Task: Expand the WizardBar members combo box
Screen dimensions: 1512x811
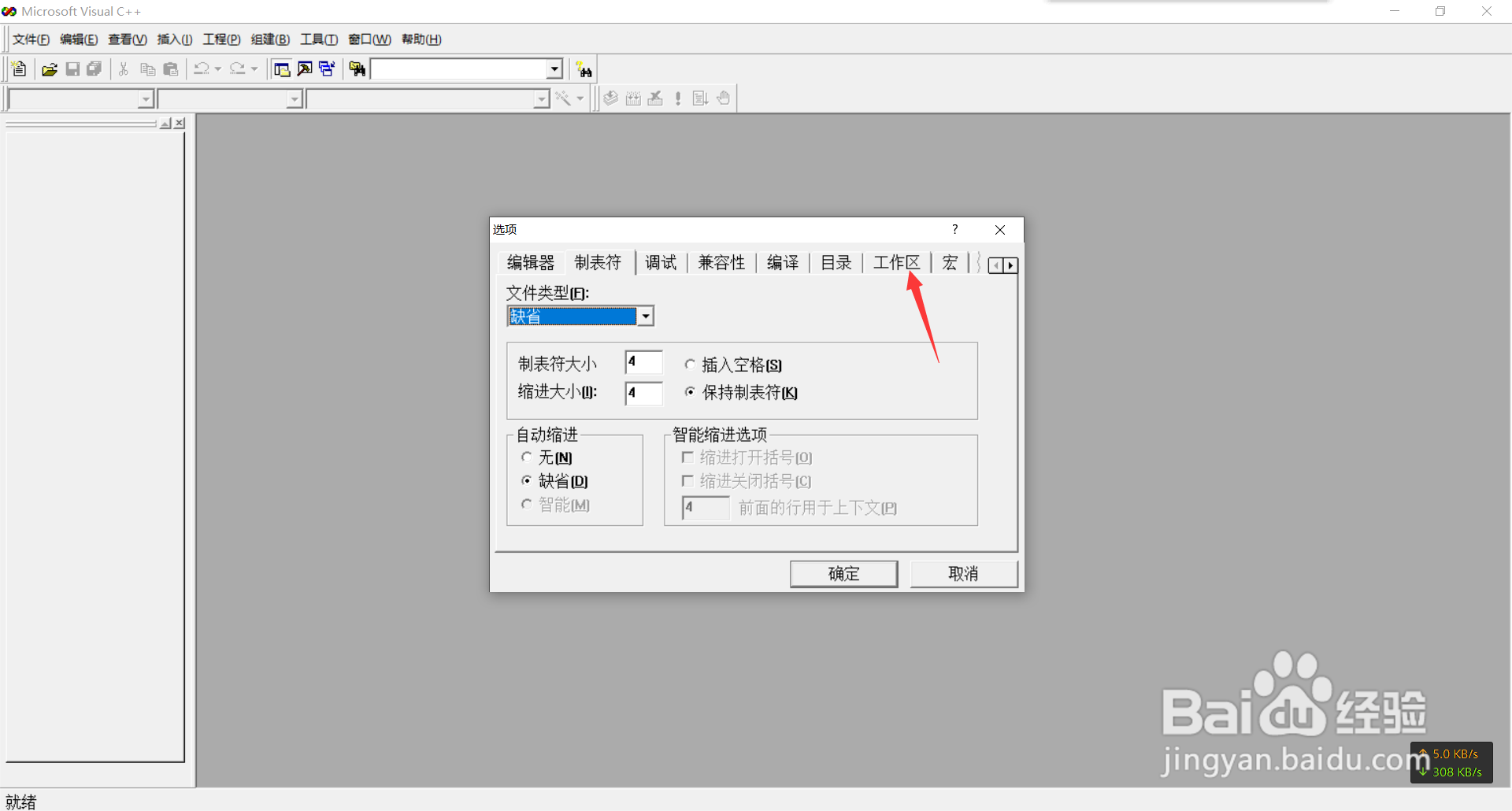Action: [542, 99]
